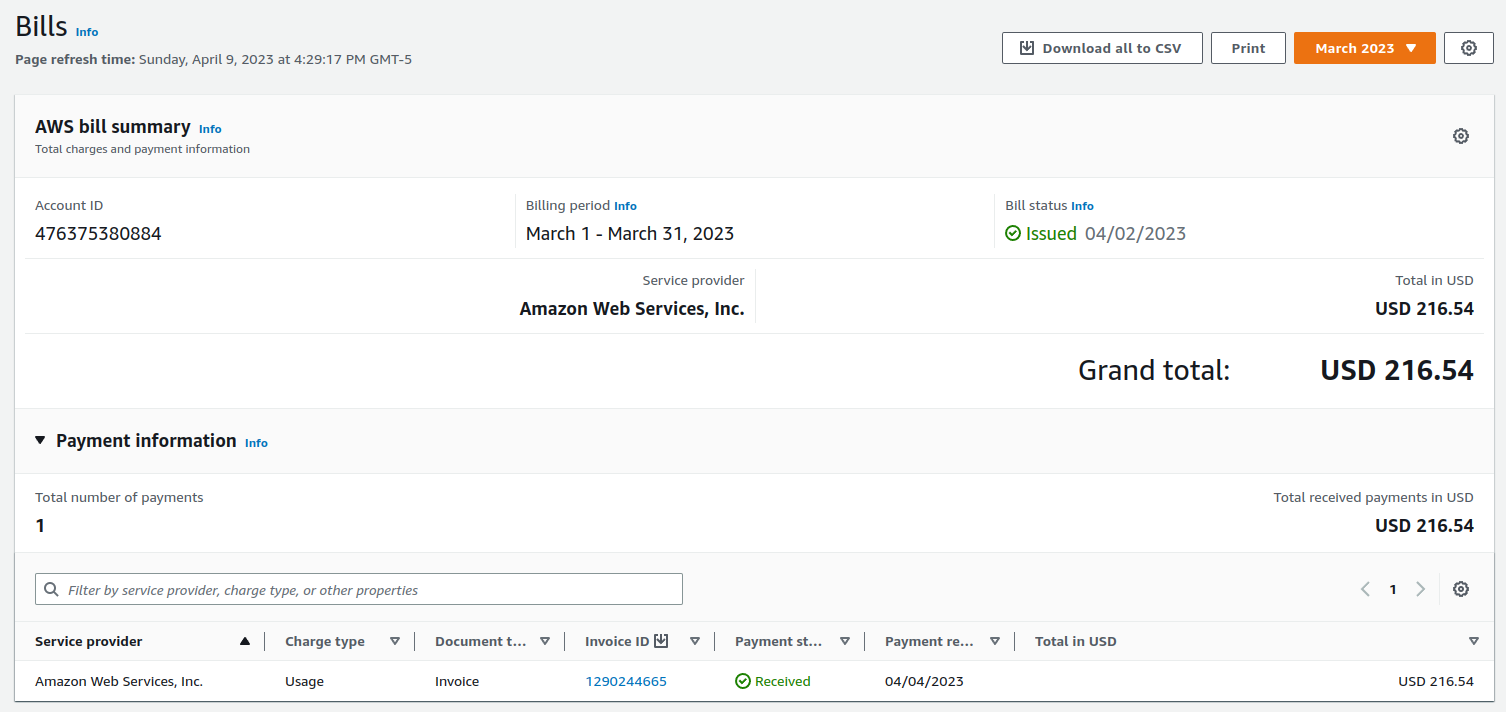Click green Issued status check icon
Screen dimensions: 1506x712
click(x=1013, y=233)
